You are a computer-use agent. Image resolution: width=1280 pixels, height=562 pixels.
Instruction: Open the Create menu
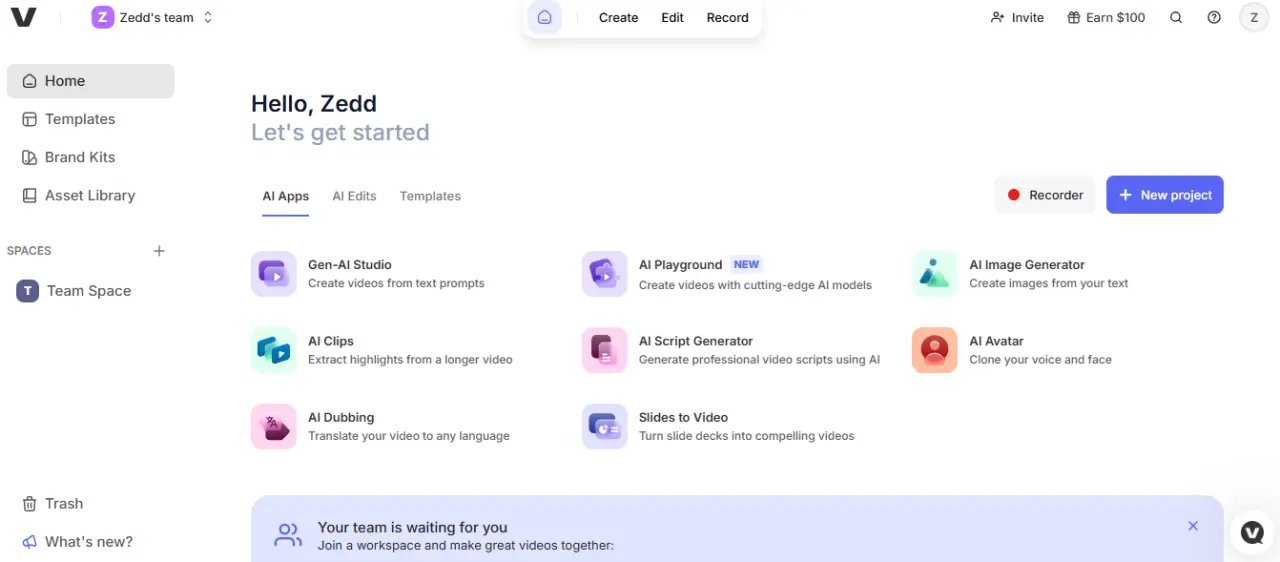coord(618,17)
